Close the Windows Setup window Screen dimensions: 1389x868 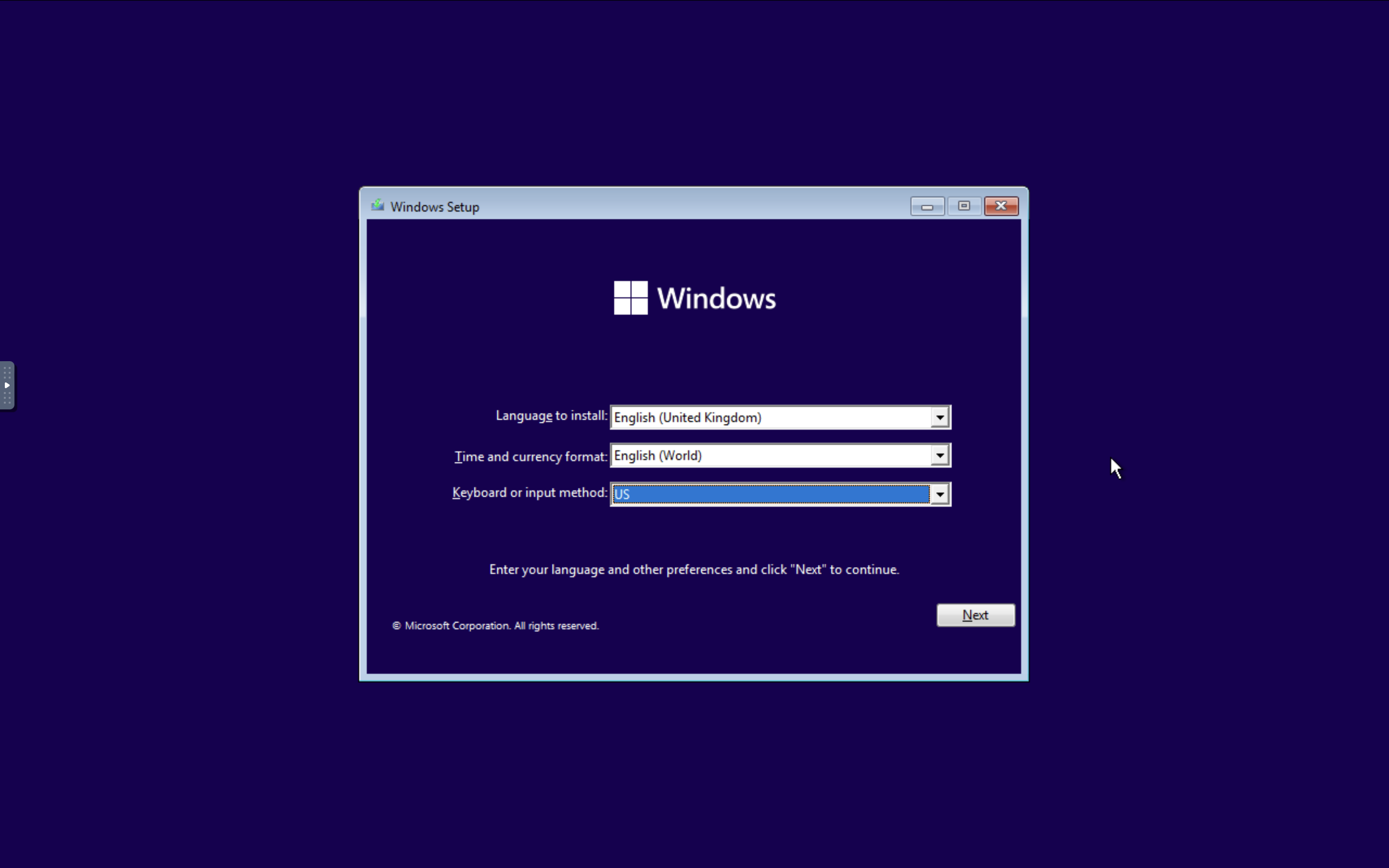click(x=1001, y=206)
